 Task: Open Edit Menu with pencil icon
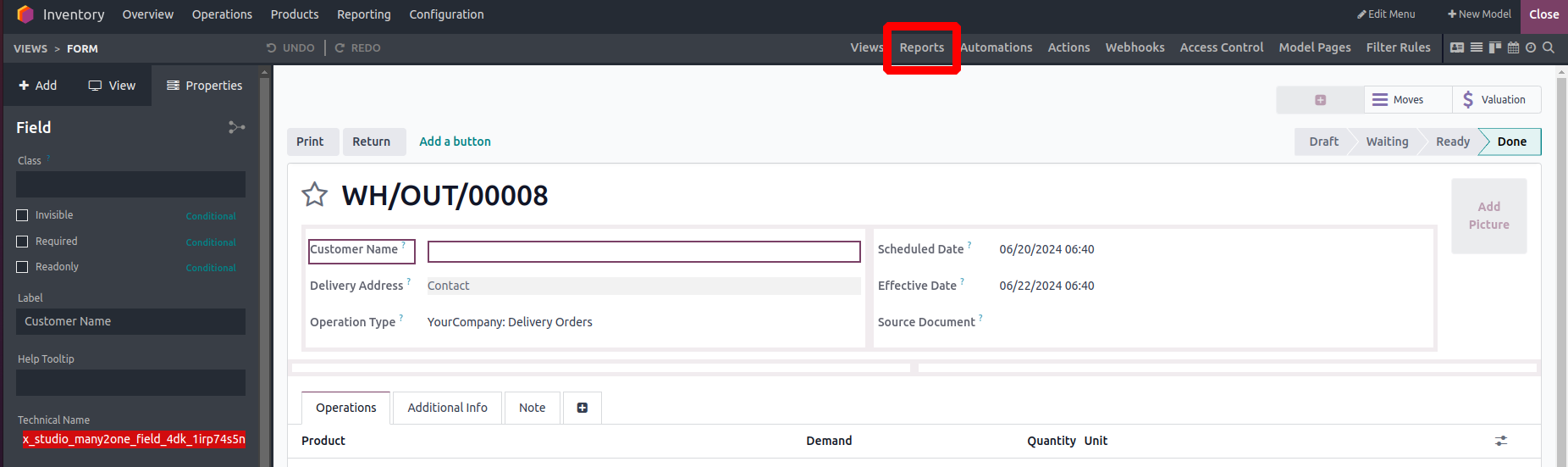pos(1386,14)
